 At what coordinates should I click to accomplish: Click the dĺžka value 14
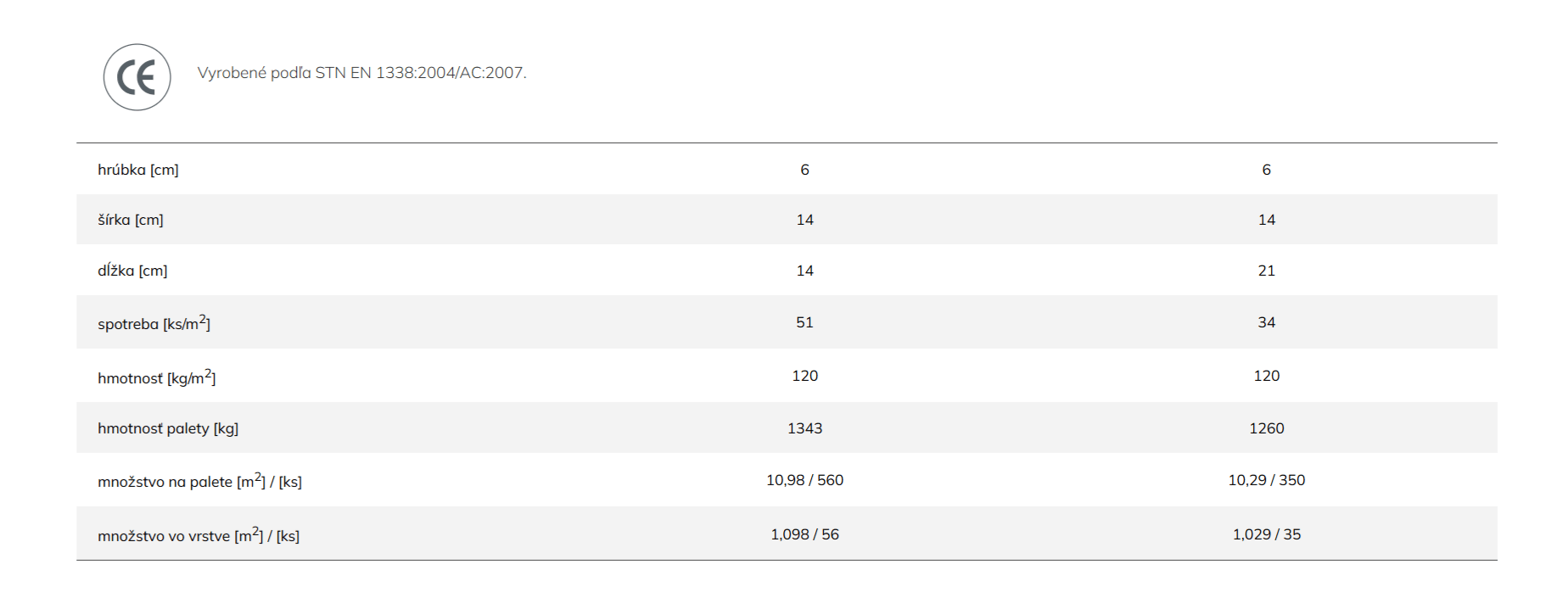pyautogui.click(x=805, y=271)
